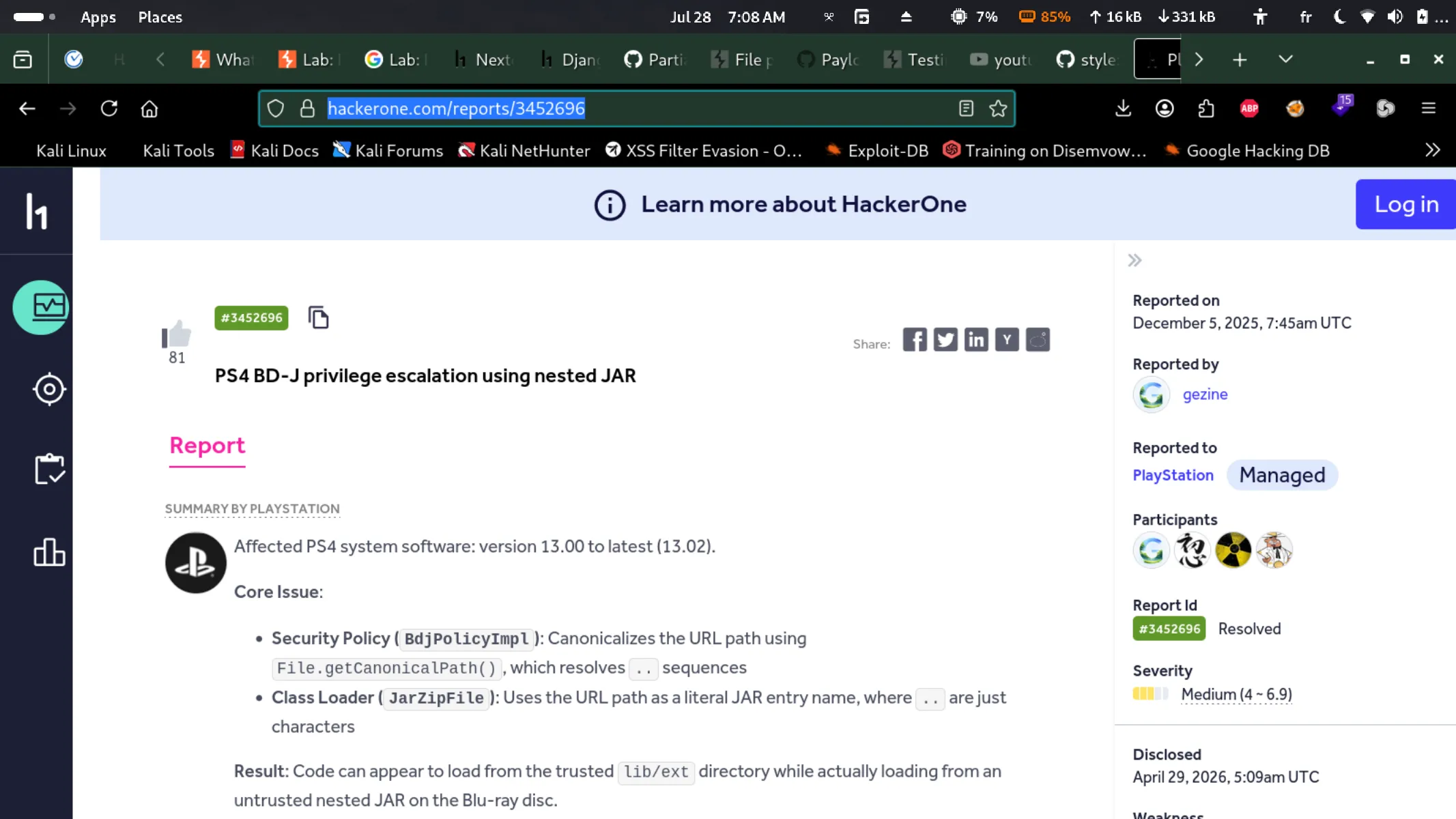Open the Adblock Plus extension

[1249, 109]
